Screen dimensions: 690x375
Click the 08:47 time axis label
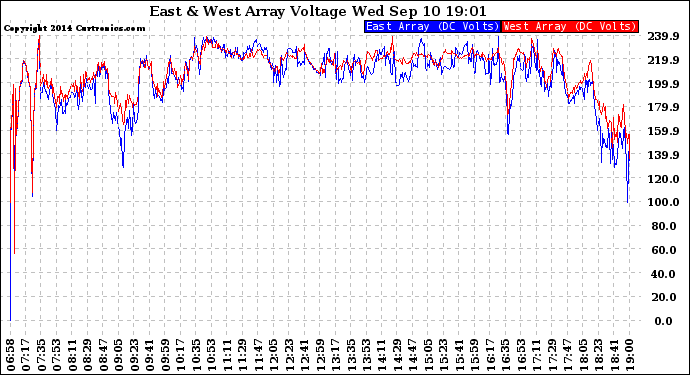104,355
